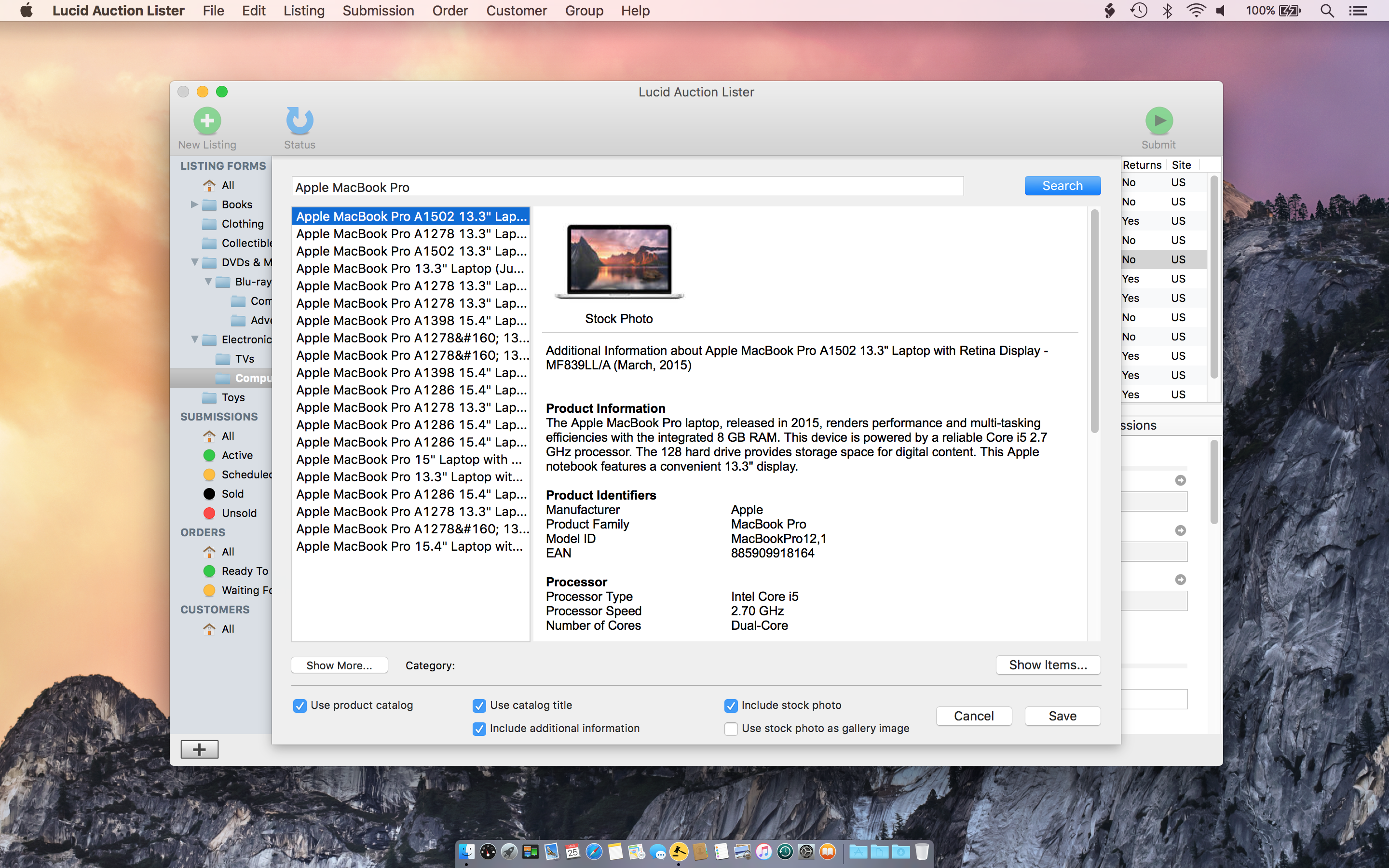Open the Submission menu
1389x868 pixels.
[x=378, y=11]
